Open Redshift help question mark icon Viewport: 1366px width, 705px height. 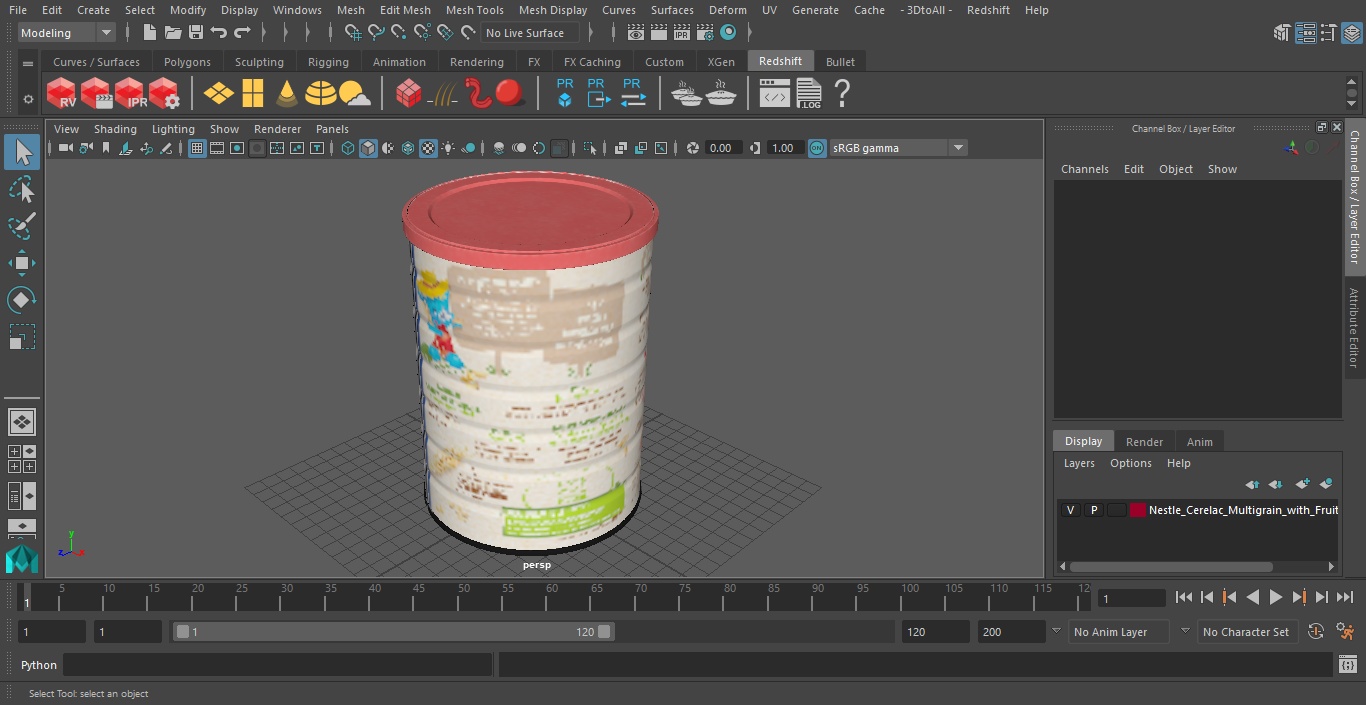(x=842, y=94)
